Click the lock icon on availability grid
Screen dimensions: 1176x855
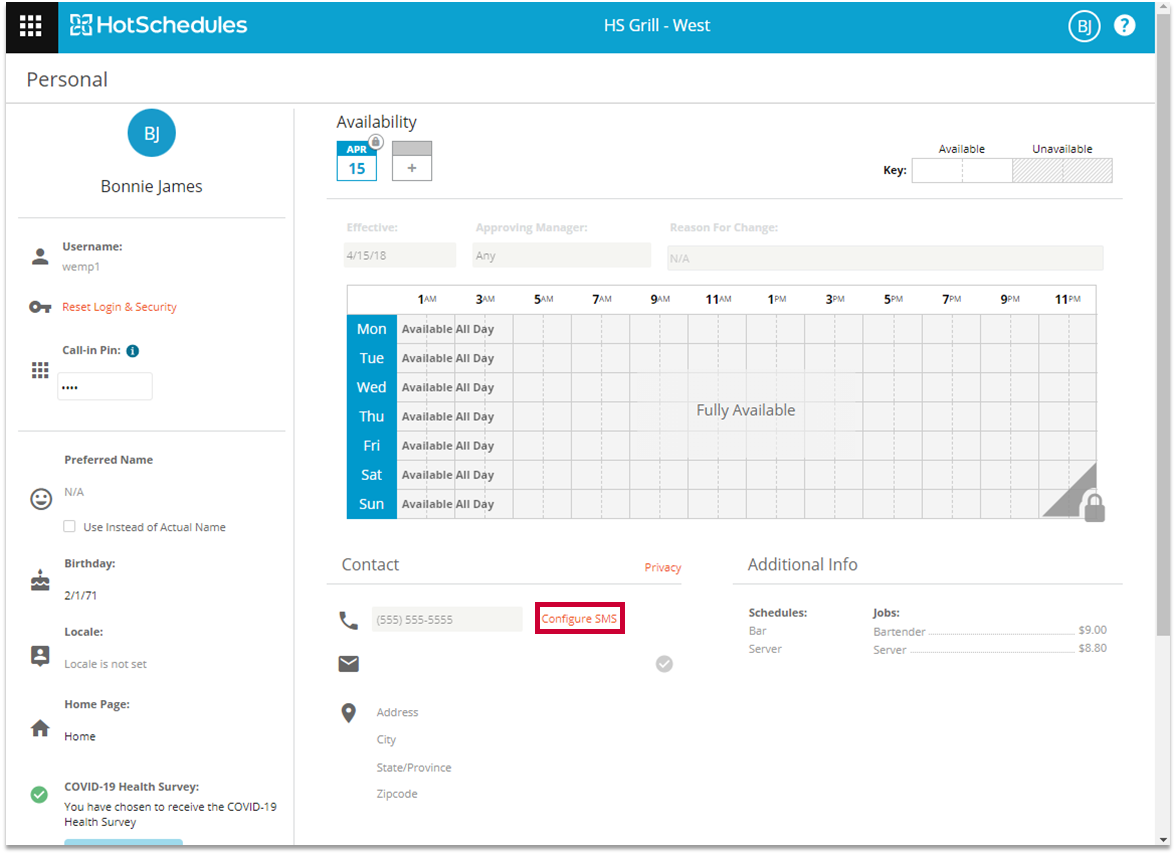[x=1094, y=506]
